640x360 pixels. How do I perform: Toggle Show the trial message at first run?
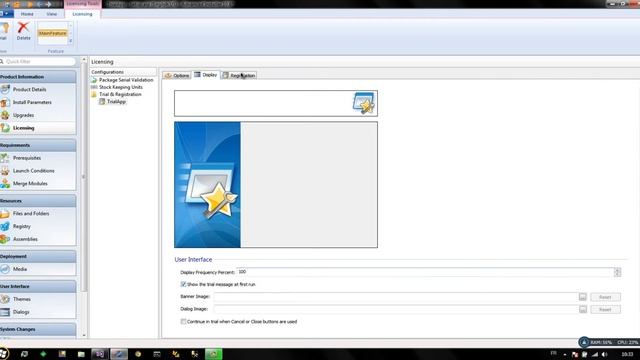point(183,284)
